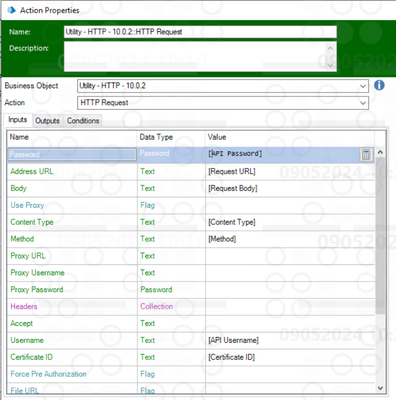
Task: Click the value cell for Proxy URL
Action: click(x=290, y=256)
